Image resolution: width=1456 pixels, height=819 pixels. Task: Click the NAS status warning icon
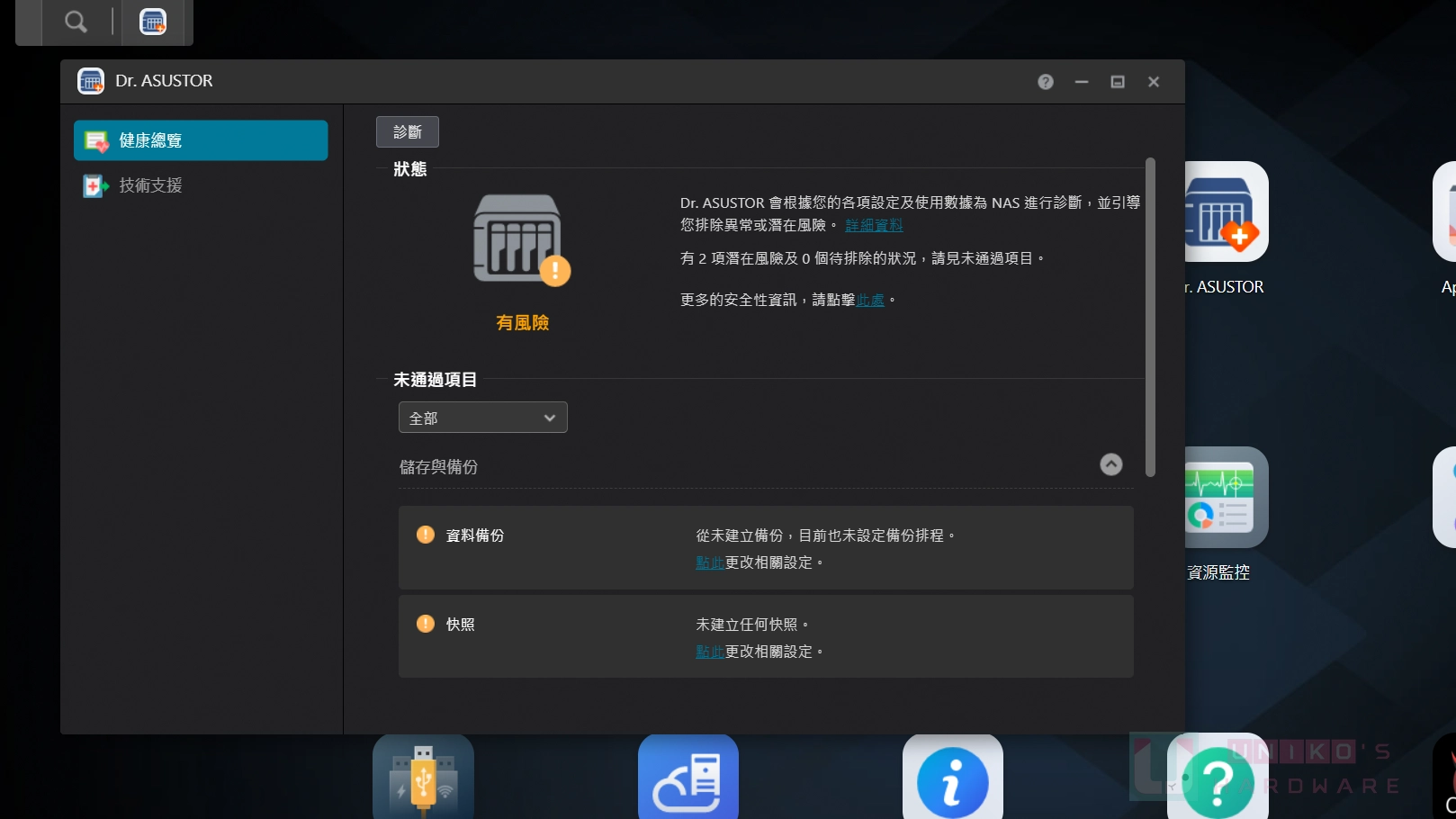(x=522, y=239)
